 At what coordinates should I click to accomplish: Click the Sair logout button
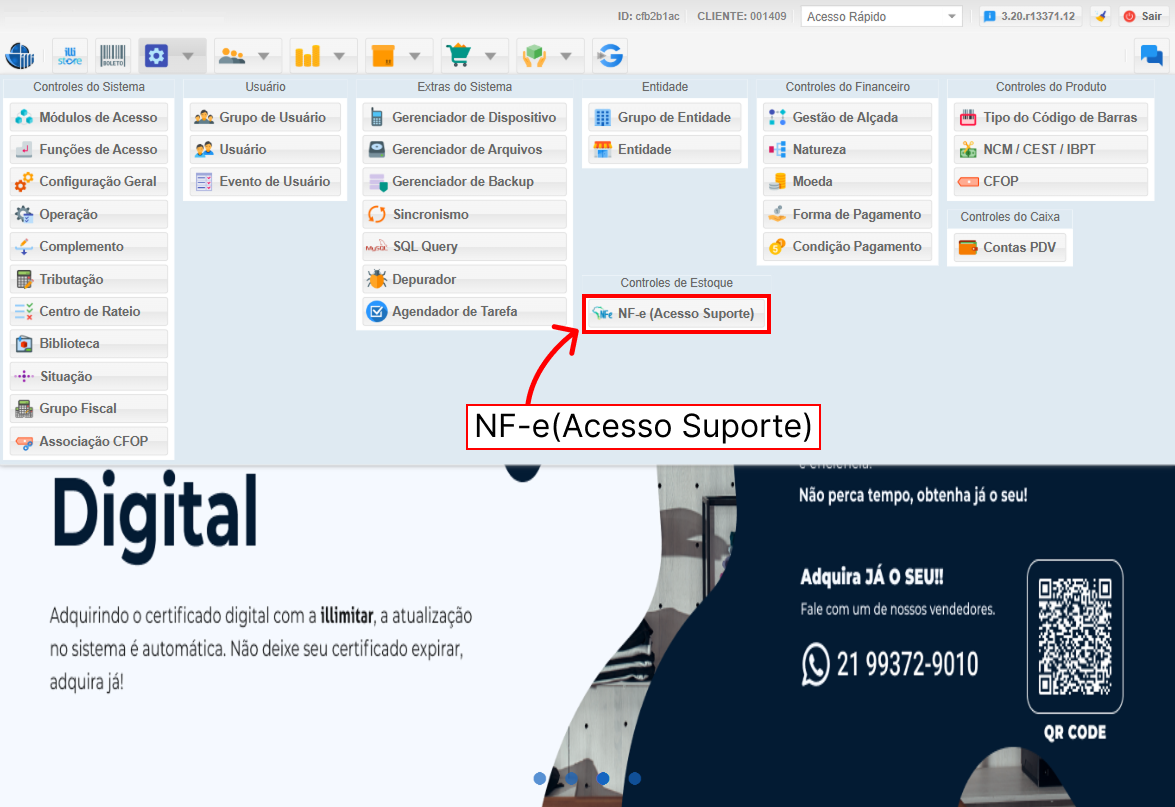pos(1142,16)
